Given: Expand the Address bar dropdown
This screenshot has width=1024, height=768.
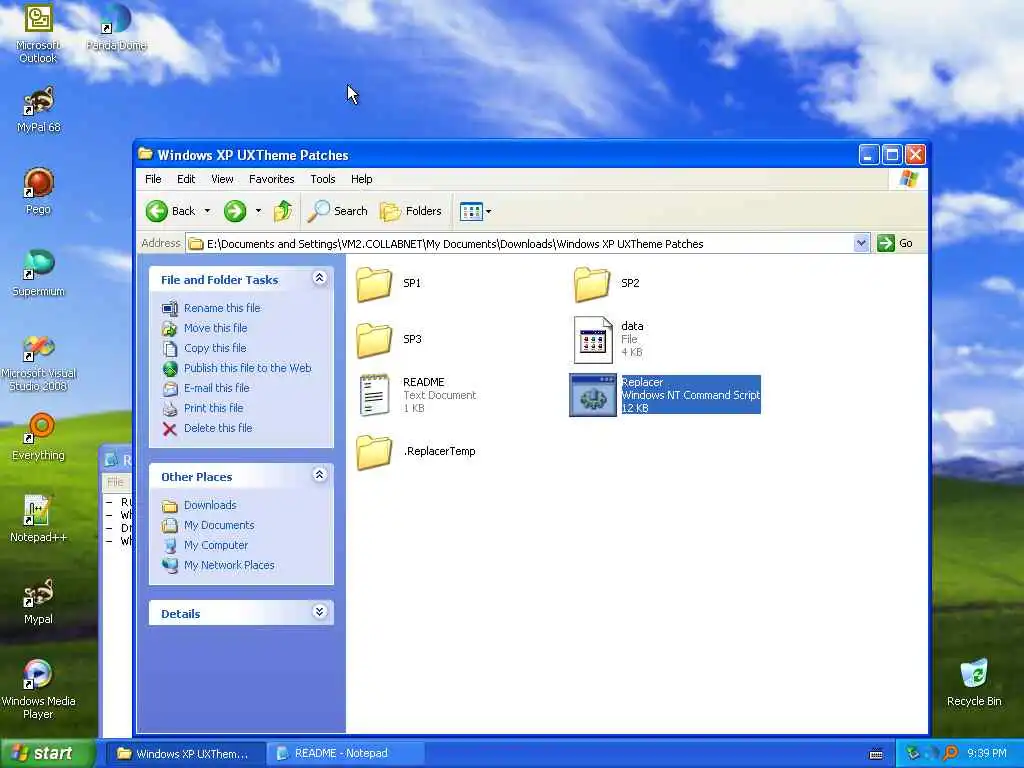Looking at the screenshot, I should point(861,244).
